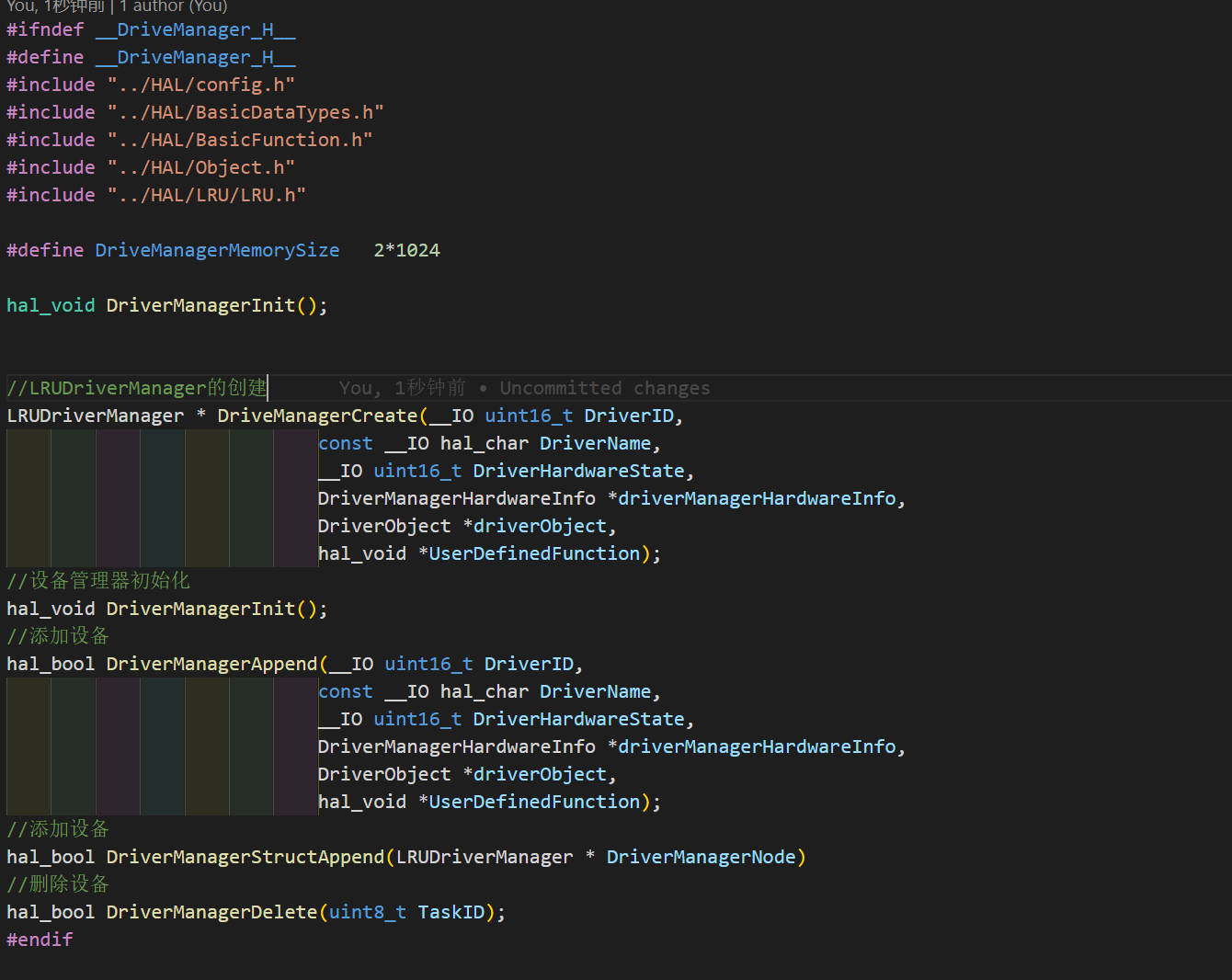Place cursor on the #ifndef __DriveManager_H__ line

click(x=151, y=29)
